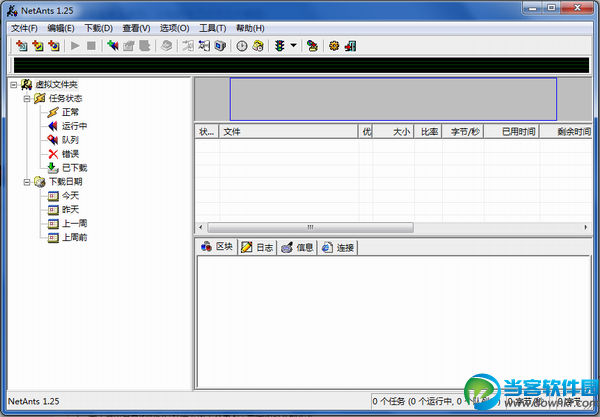This screenshot has height=417, width=600.
Task: Collapse the 下载日期 tree branch
Action: pyautogui.click(x=27, y=182)
